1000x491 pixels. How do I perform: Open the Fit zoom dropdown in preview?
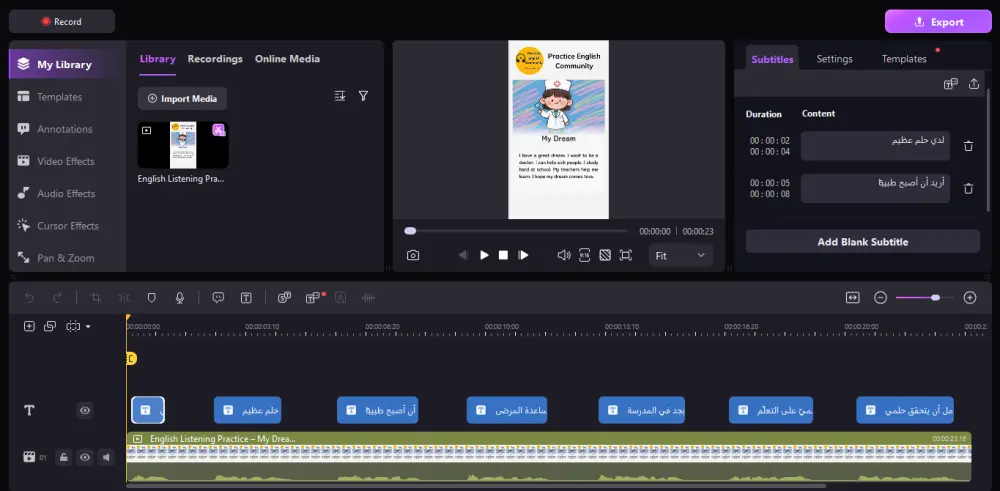click(x=680, y=256)
